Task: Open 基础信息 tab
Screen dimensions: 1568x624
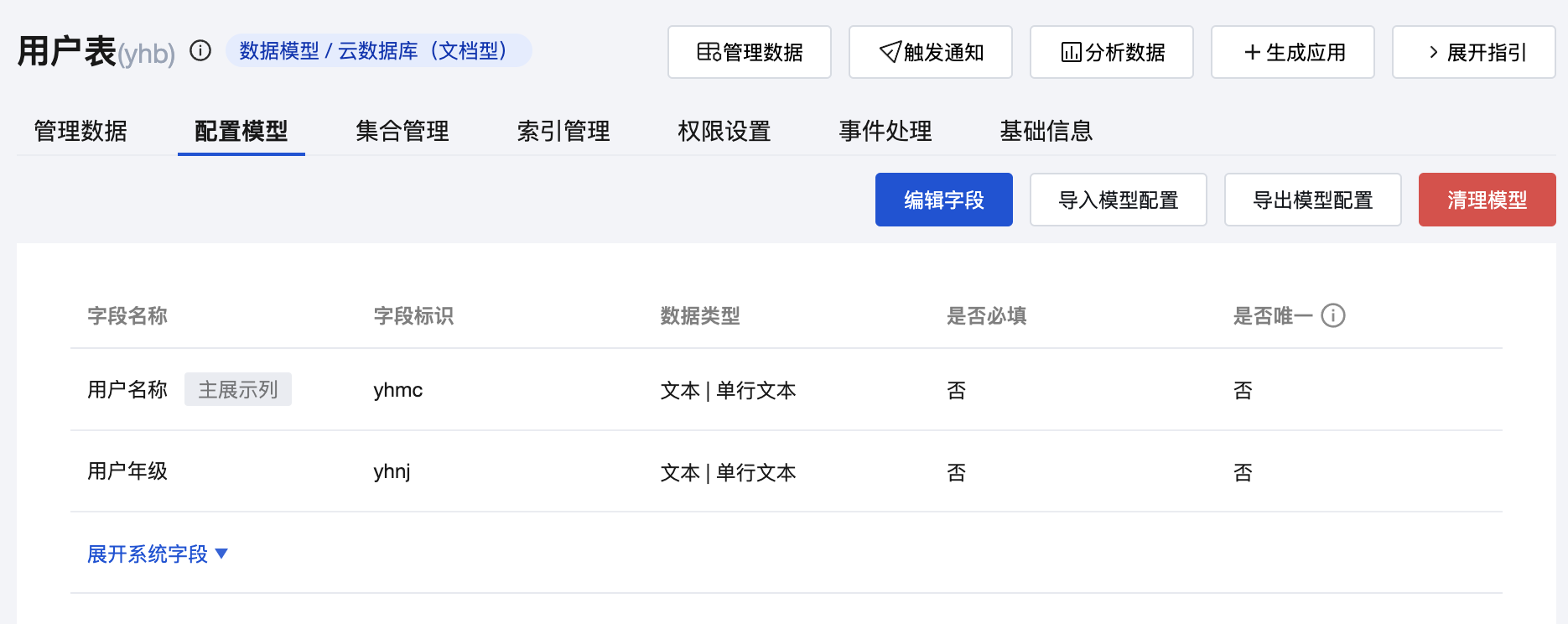Action: (1046, 131)
